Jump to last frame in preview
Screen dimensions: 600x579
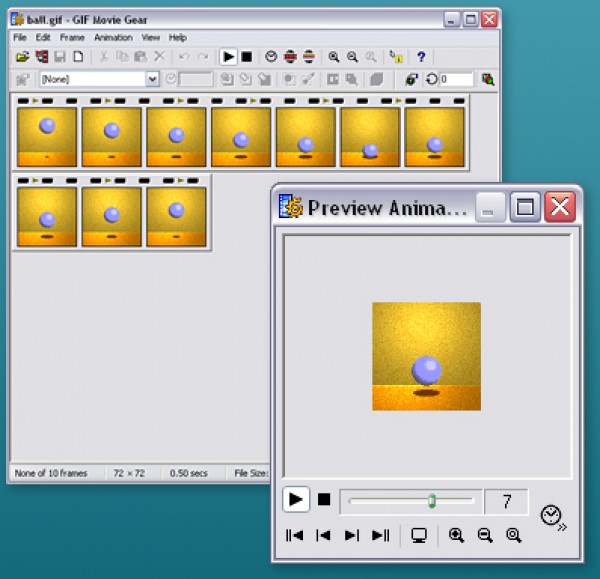click(x=381, y=536)
